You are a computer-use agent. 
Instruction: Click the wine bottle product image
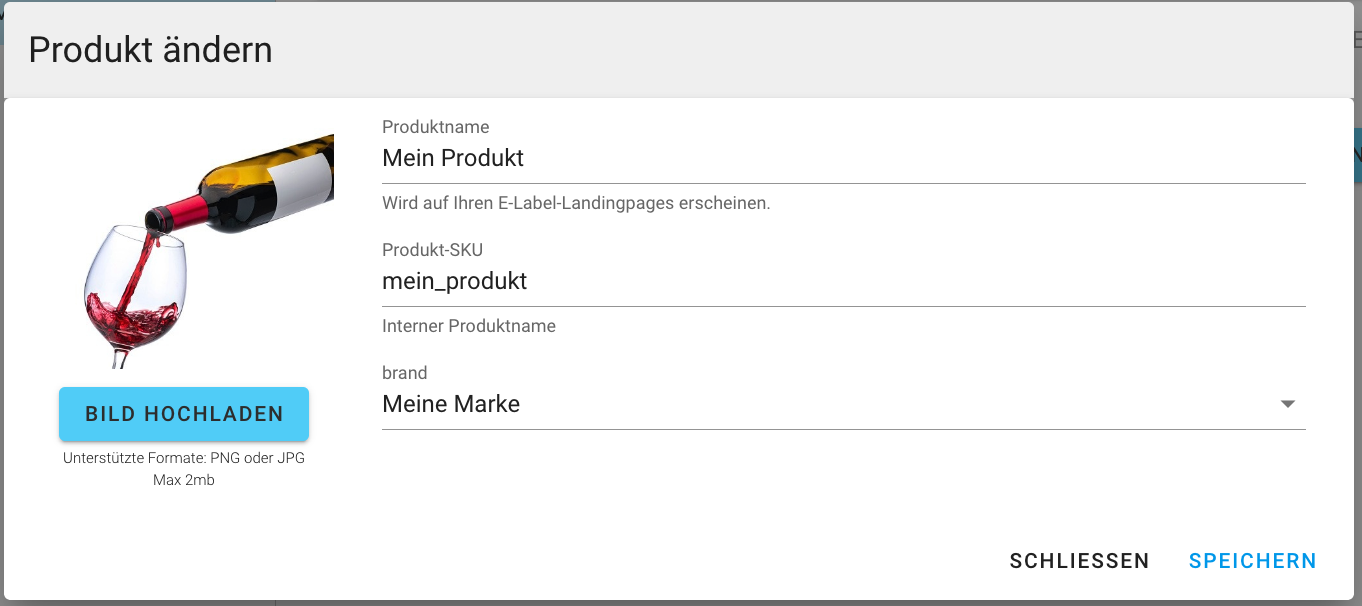208,250
